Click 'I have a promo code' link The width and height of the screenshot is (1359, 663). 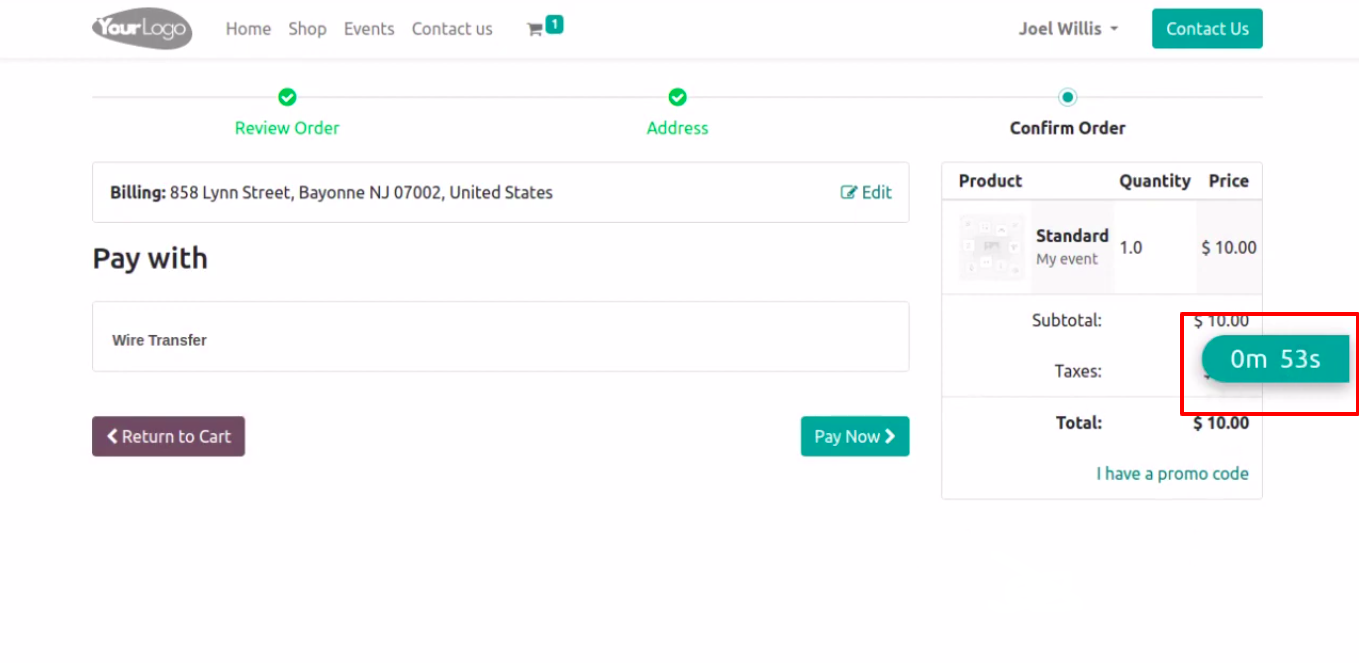tap(1172, 474)
